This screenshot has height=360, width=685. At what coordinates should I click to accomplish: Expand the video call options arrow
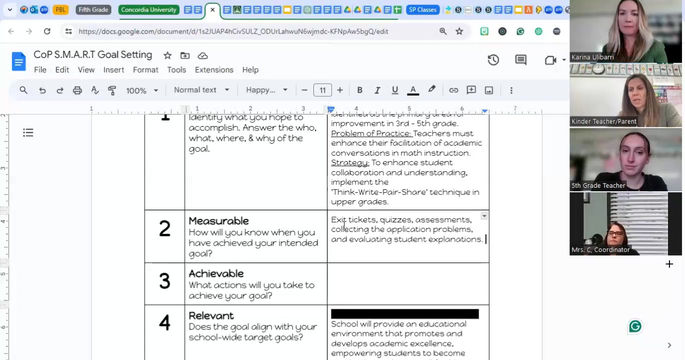564,60
